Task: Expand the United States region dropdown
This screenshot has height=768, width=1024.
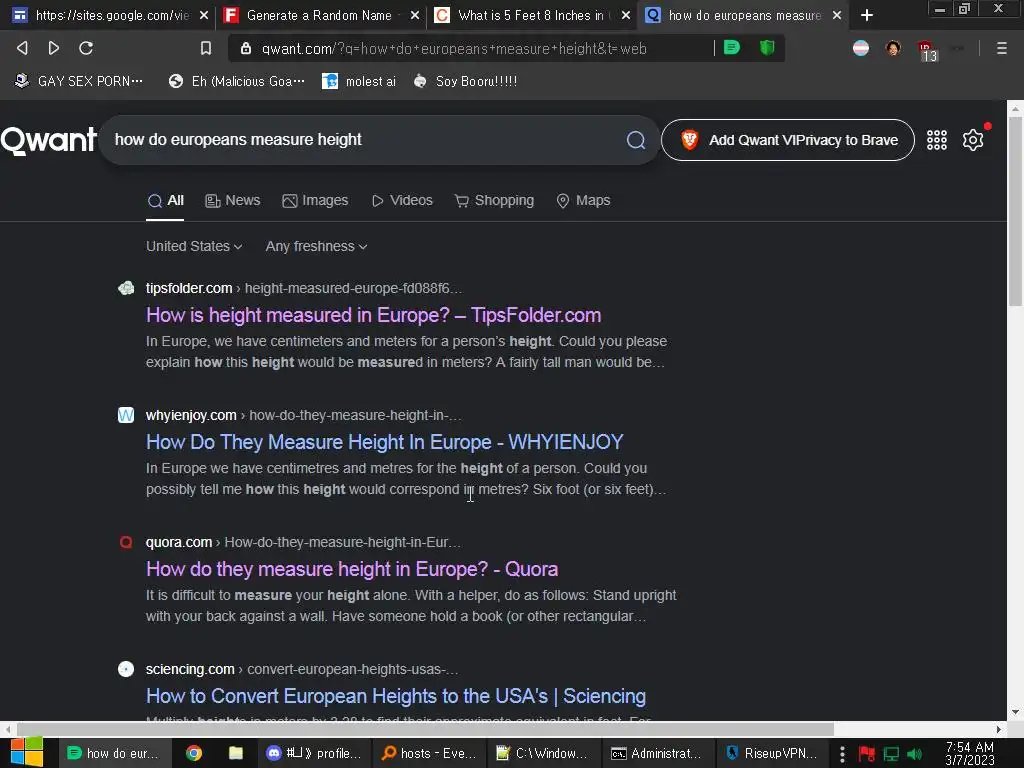Action: (194, 246)
